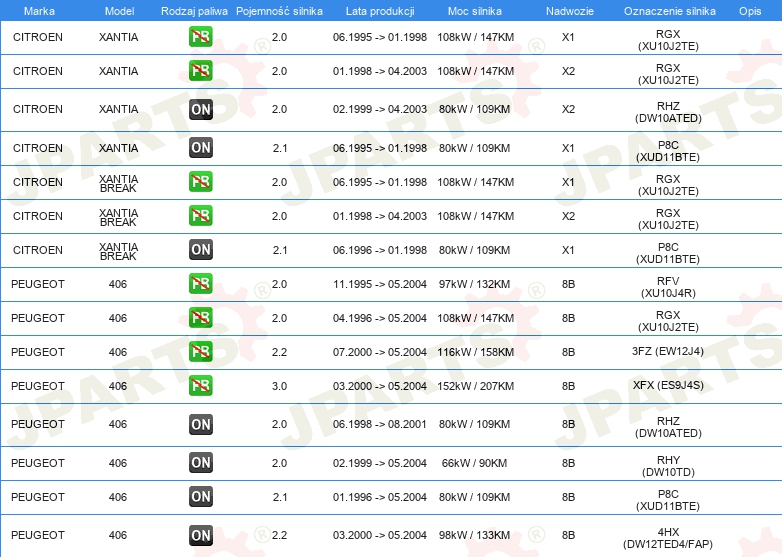Click body code '8B' in the XFX row
782x557 pixels.
point(568,386)
